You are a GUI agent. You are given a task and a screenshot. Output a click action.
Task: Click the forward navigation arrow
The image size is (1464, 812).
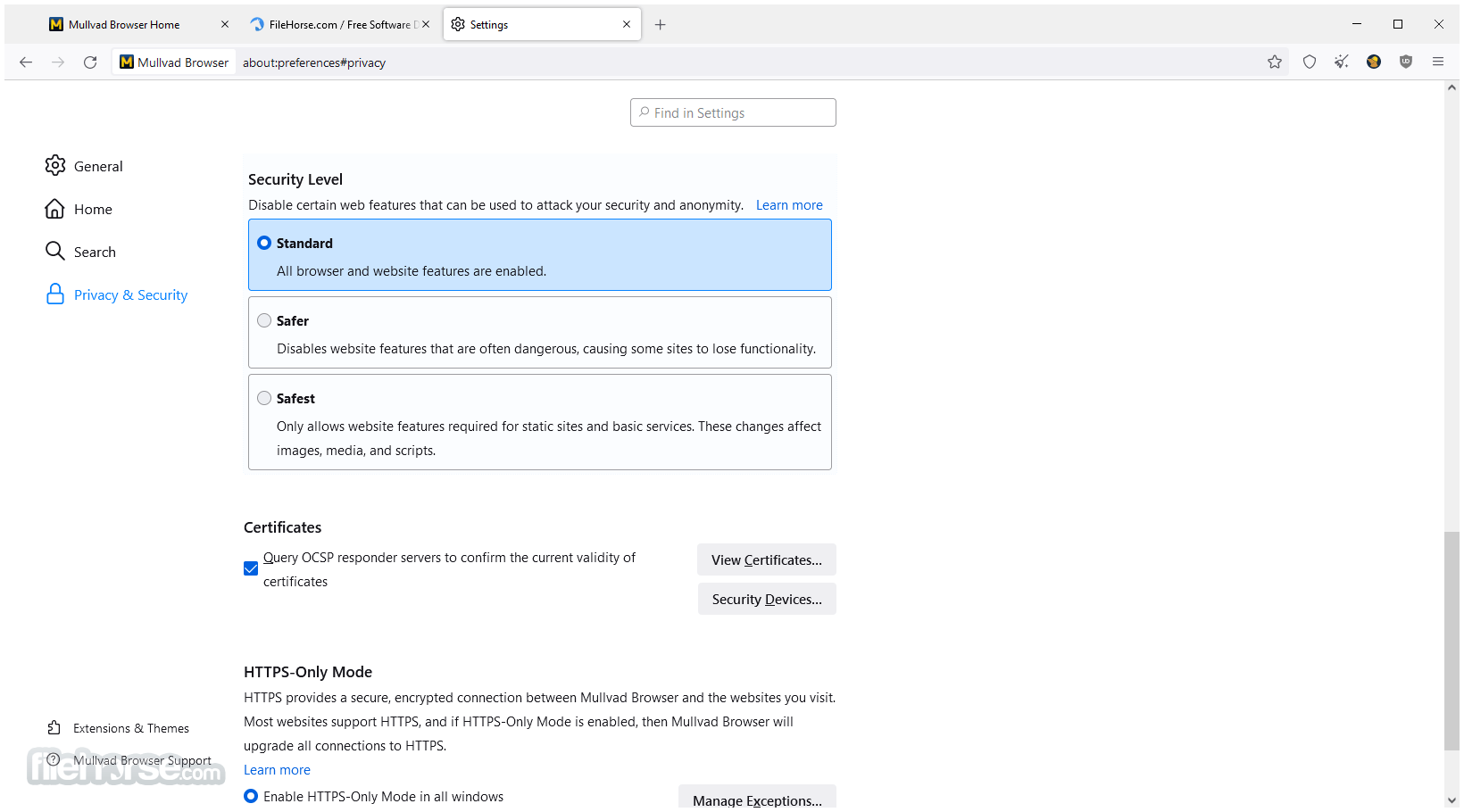(58, 62)
